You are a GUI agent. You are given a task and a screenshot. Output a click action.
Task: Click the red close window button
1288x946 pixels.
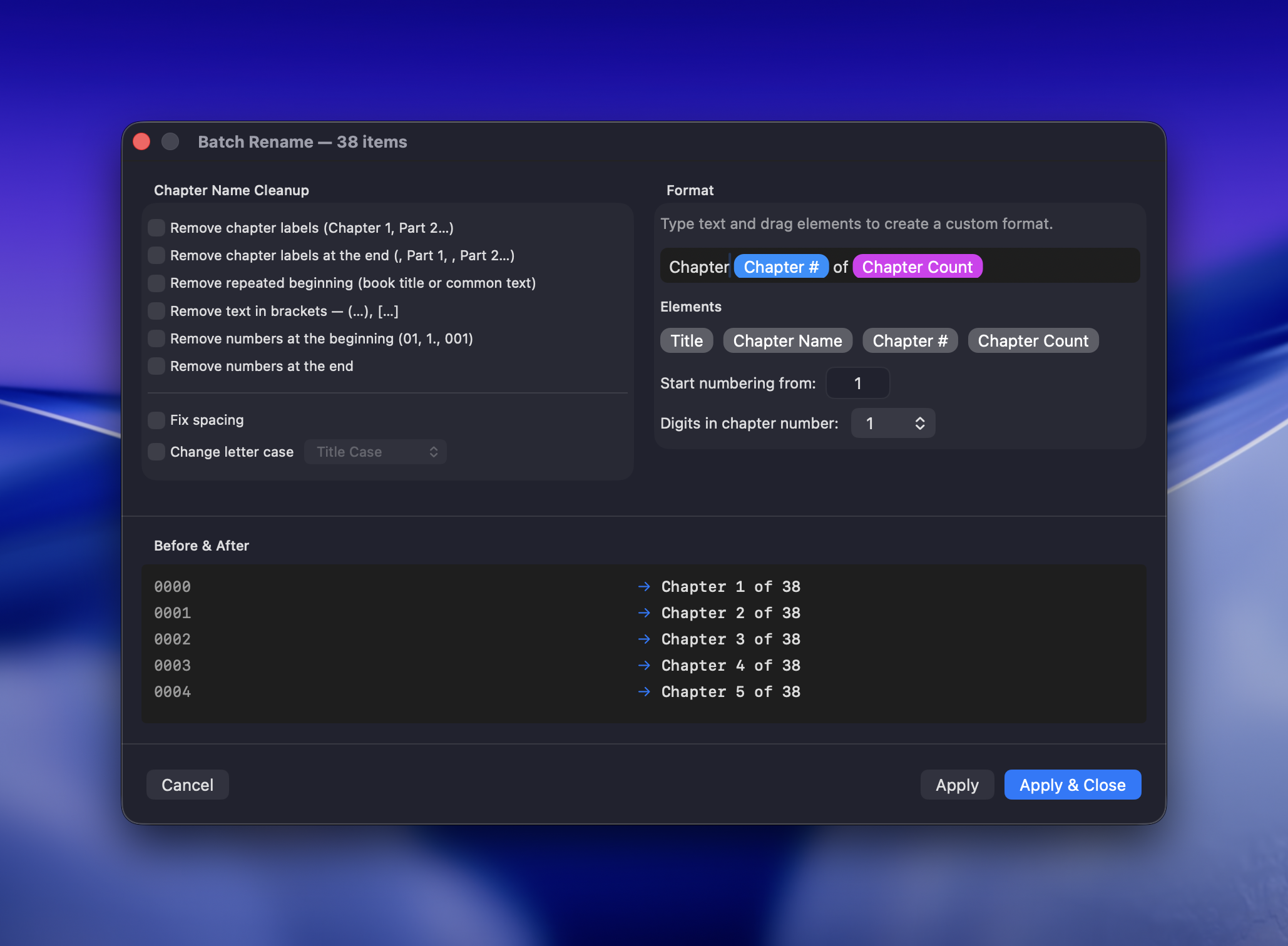[141, 141]
